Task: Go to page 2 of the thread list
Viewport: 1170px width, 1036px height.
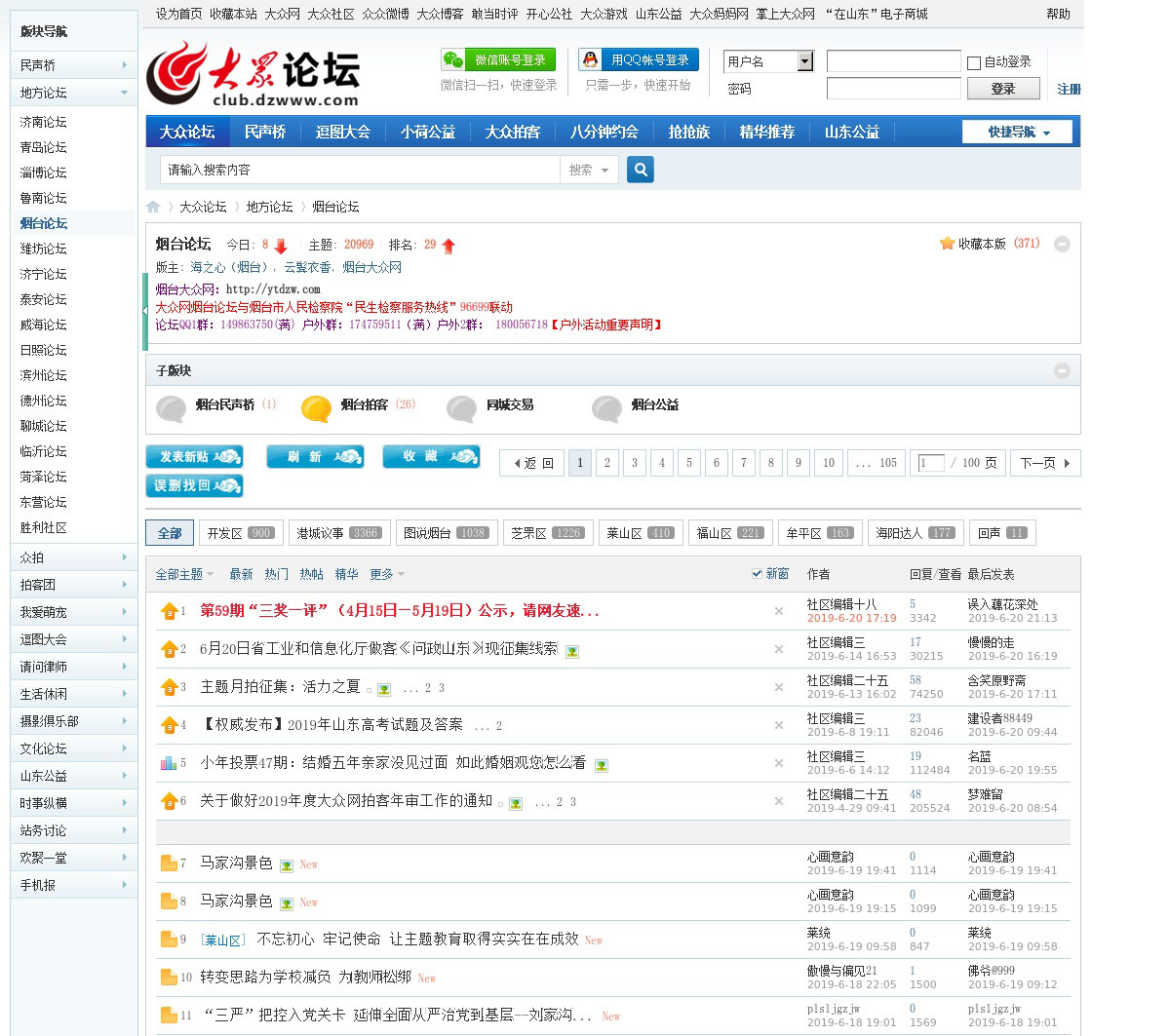Action: coord(607,463)
